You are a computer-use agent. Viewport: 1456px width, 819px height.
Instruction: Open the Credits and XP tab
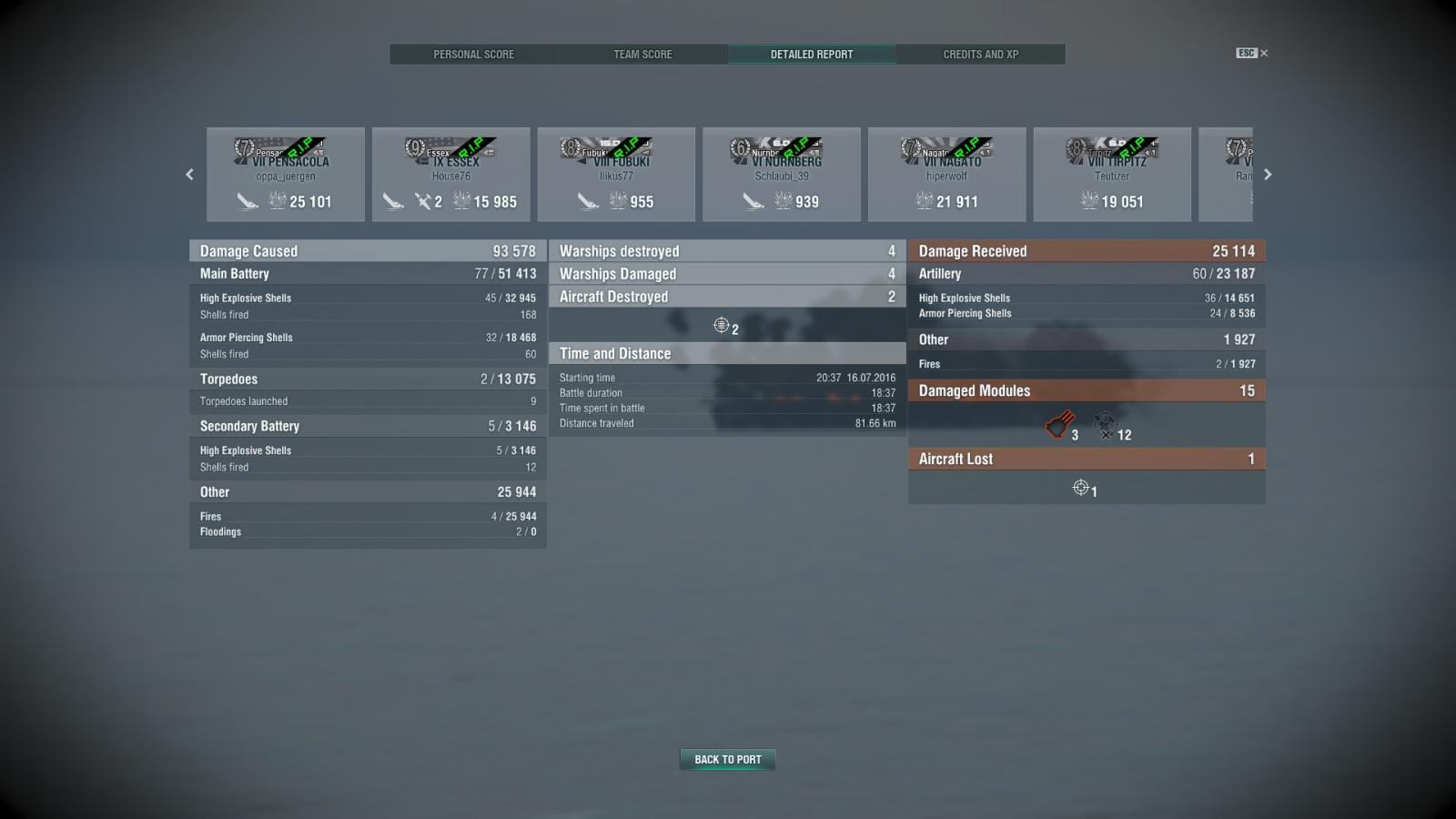pyautogui.click(x=981, y=55)
